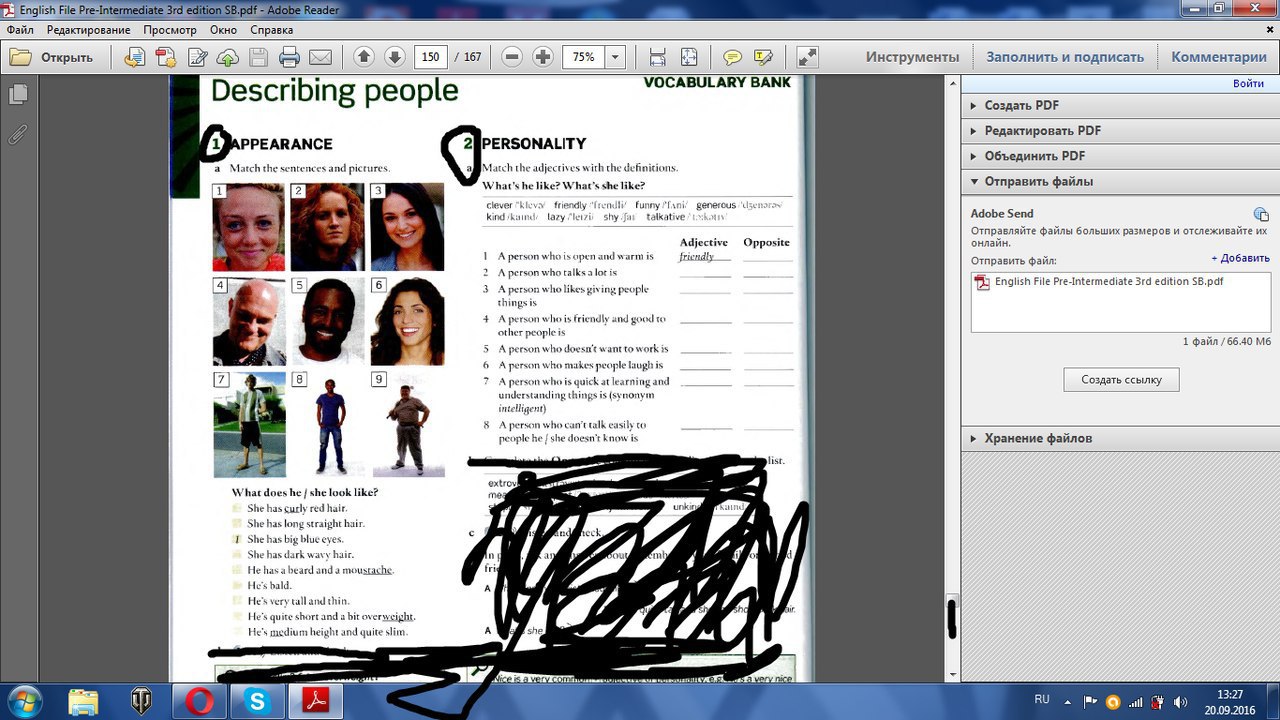The height and width of the screenshot is (720, 1280).
Task: Open the Opera browser from the taskbar
Action: coord(199,701)
